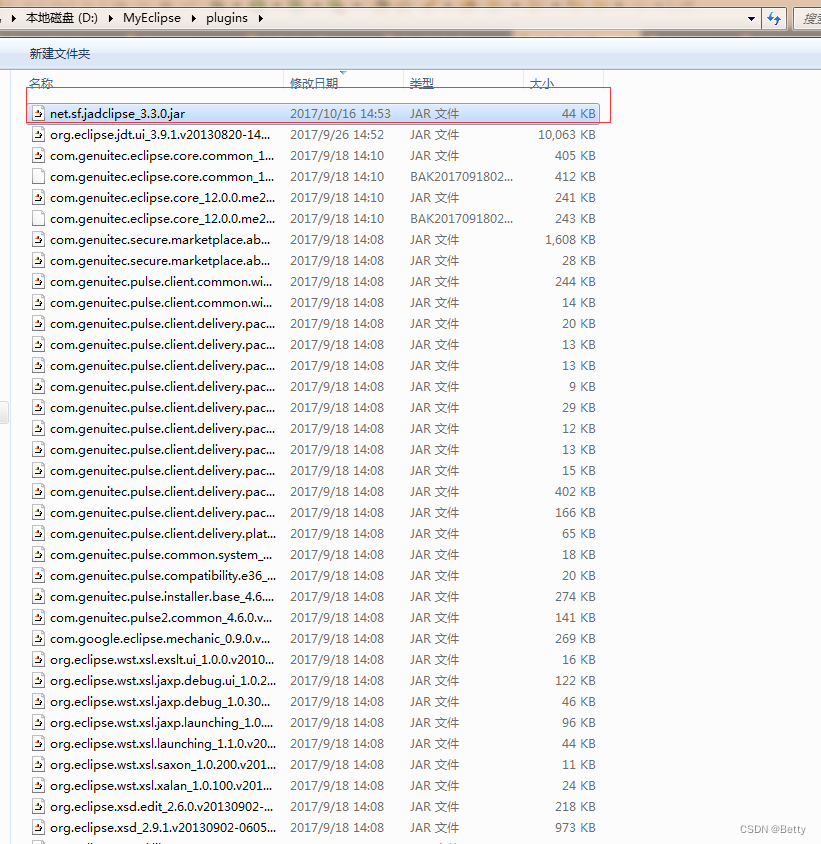Click the date 2017/10/16 14:53
The height and width of the screenshot is (844, 821).
tap(340, 114)
